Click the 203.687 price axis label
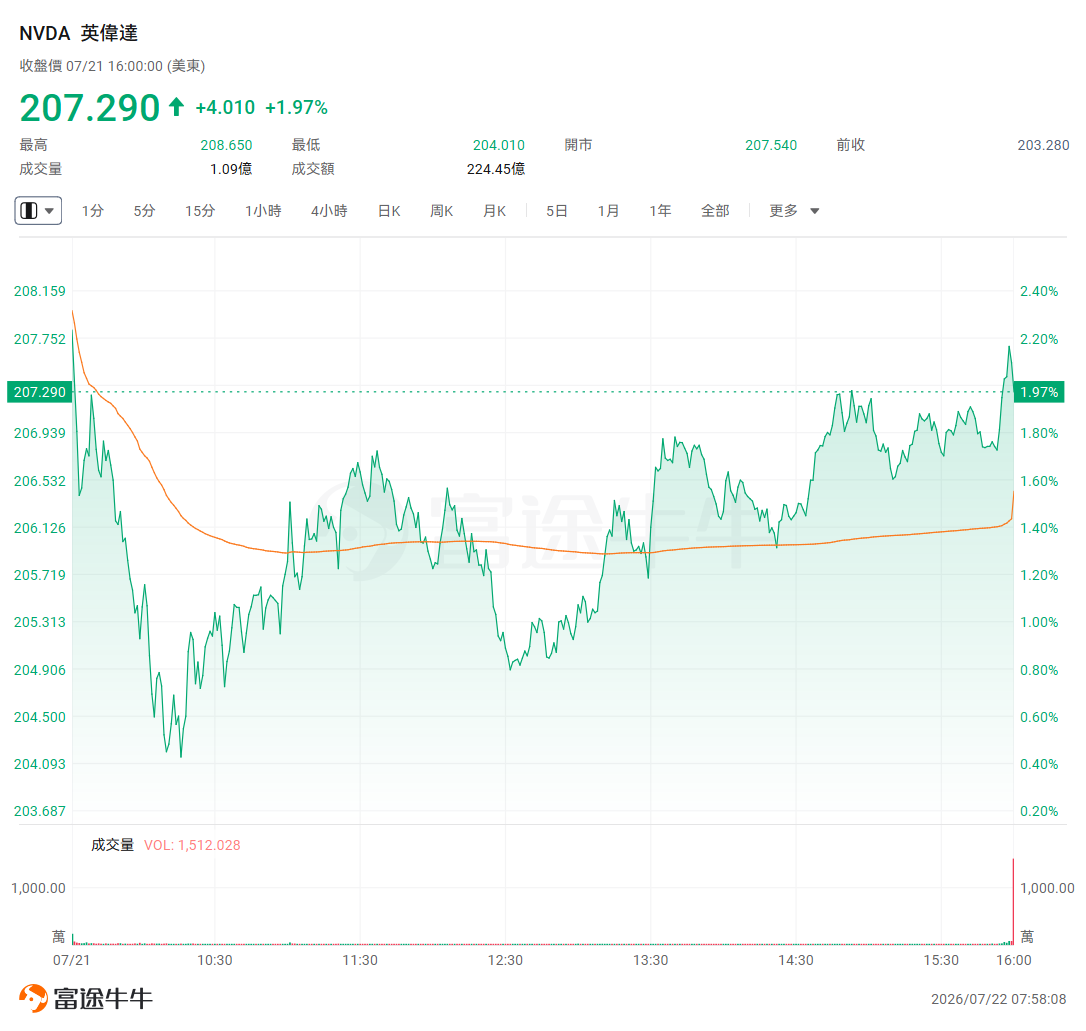Image resolution: width=1086 pixels, height=1031 pixels. (x=39, y=811)
